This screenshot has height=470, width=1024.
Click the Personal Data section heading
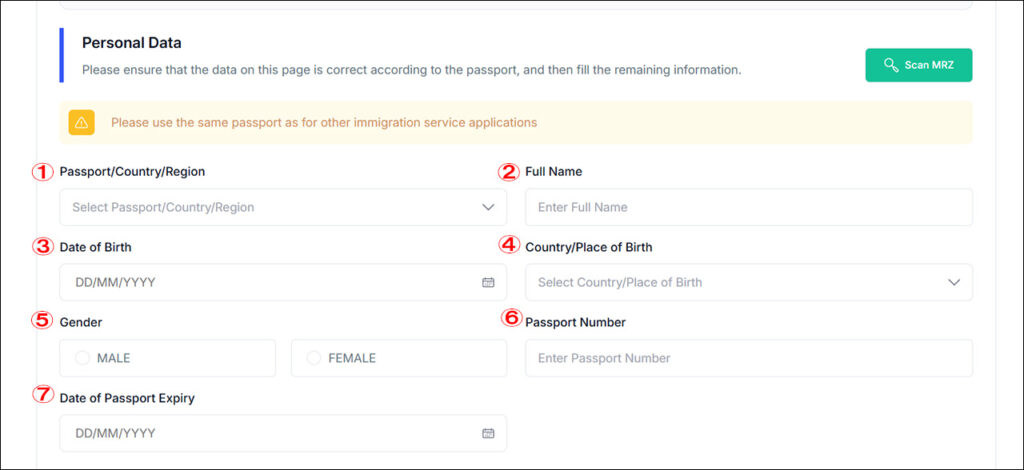132,43
